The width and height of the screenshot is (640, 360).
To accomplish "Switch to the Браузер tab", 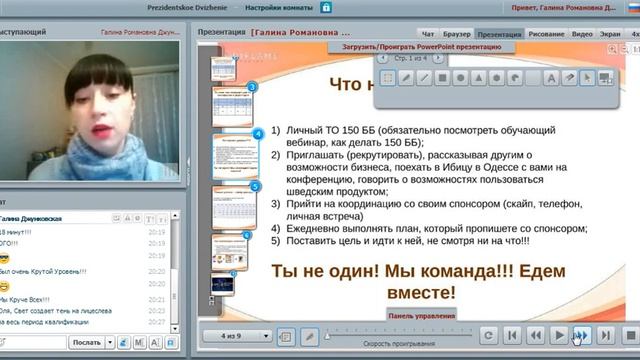I will (x=457, y=34).
